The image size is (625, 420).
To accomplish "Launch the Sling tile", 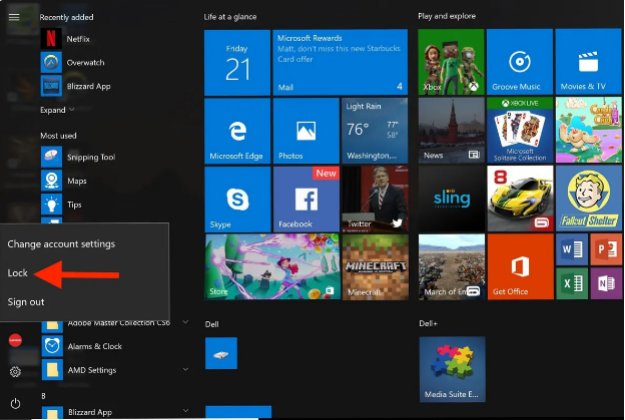I will pos(451,198).
